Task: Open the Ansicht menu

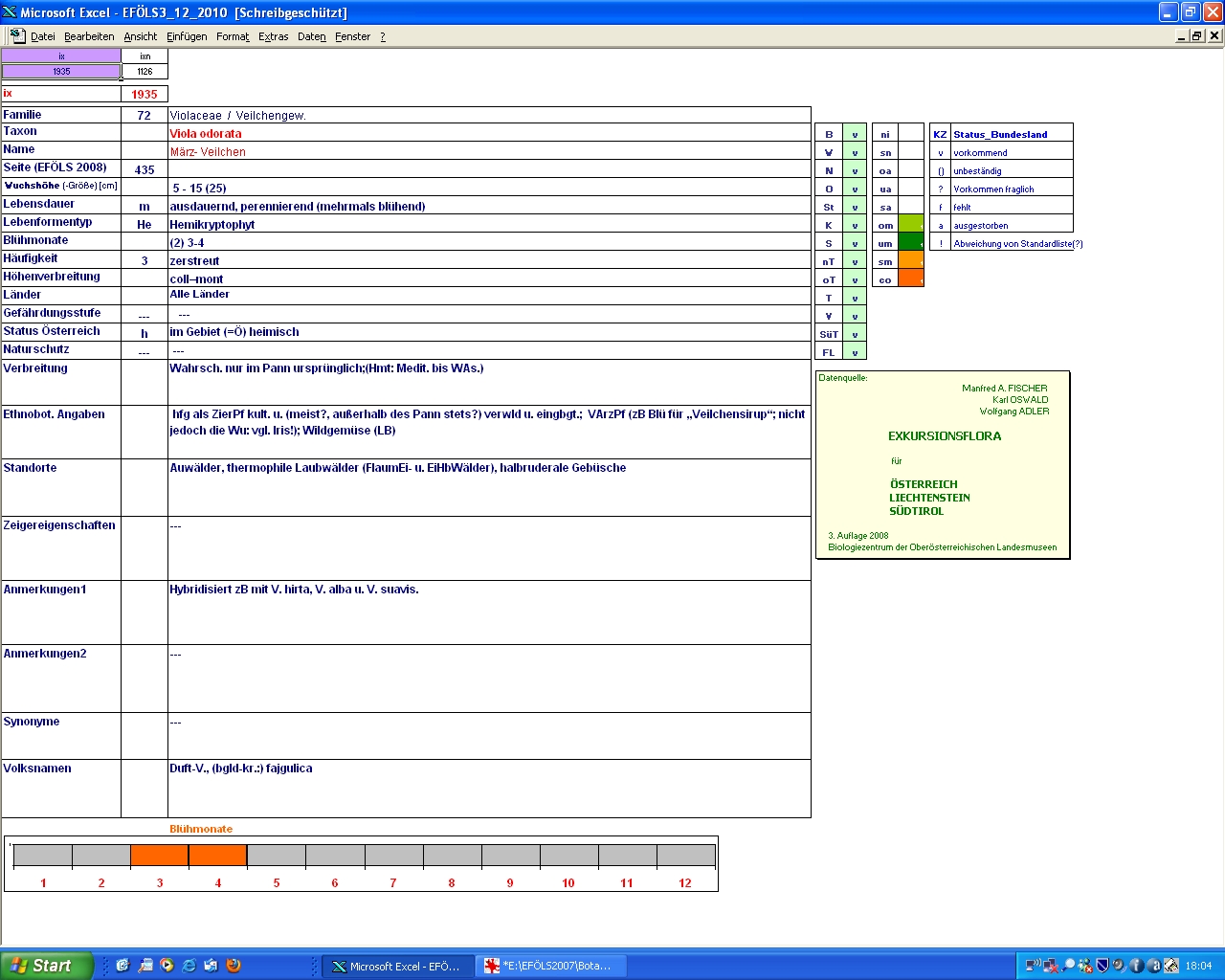Action: point(140,36)
